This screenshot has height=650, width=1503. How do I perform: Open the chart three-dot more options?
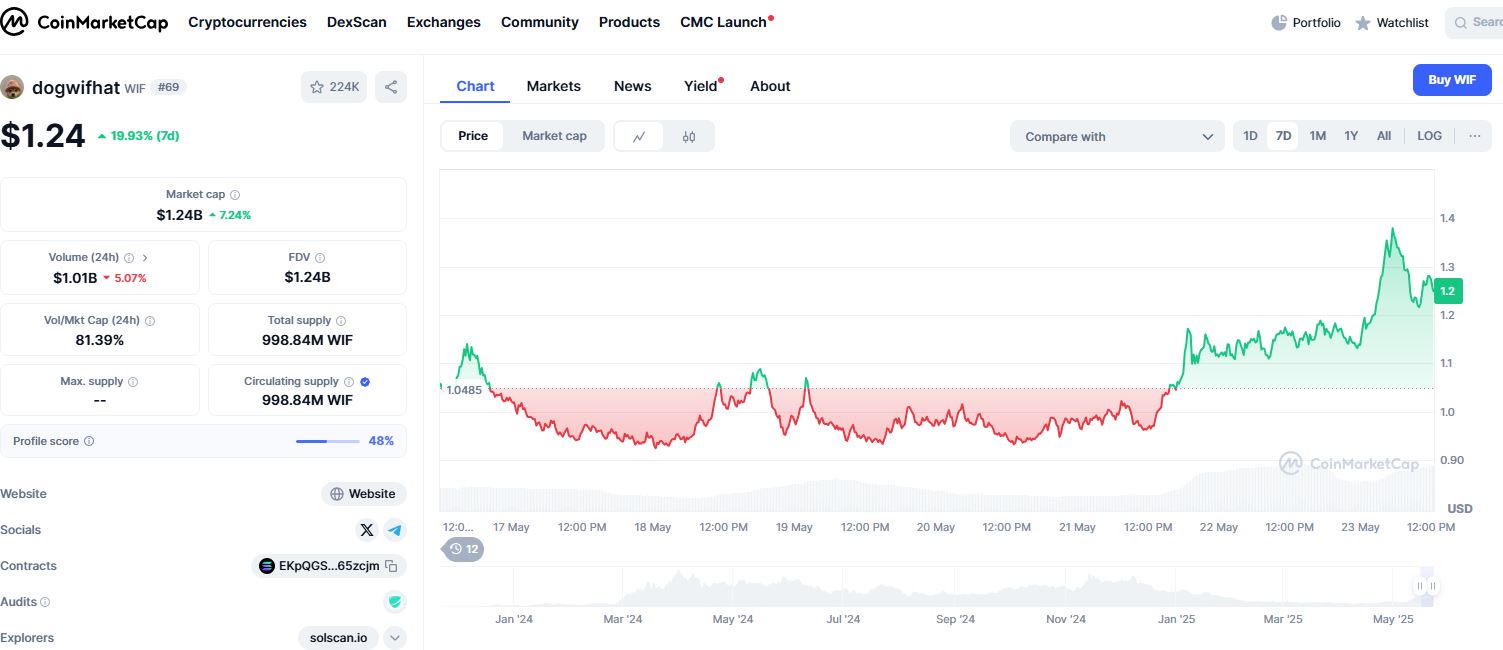(x=1474, y=136)
